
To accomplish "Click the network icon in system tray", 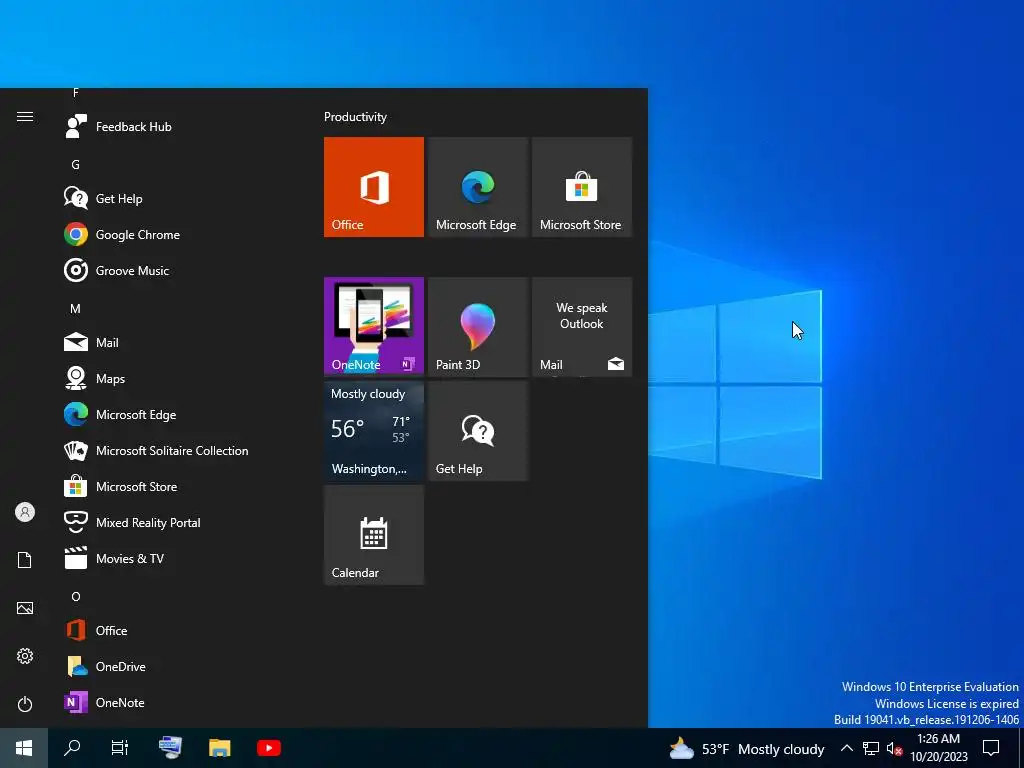I will [871, 748].
